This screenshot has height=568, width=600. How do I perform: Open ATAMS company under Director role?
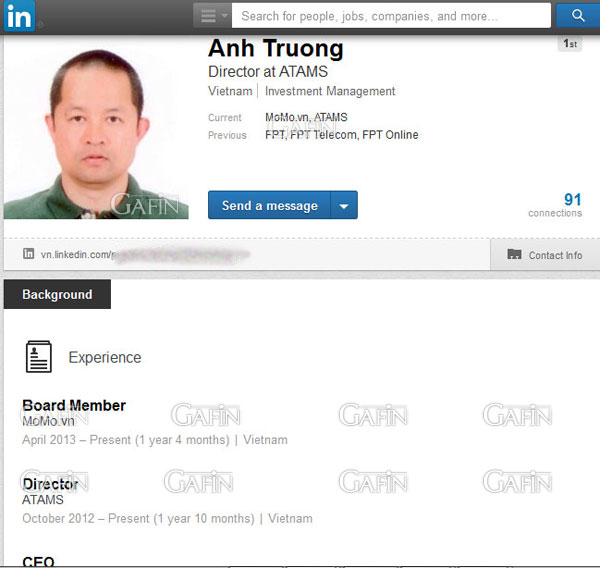43,500
